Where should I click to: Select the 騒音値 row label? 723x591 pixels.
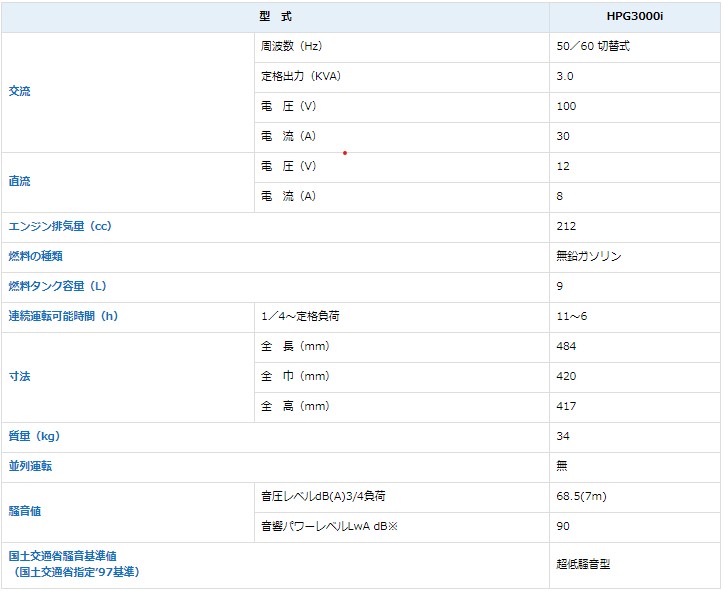click(24, 511)
